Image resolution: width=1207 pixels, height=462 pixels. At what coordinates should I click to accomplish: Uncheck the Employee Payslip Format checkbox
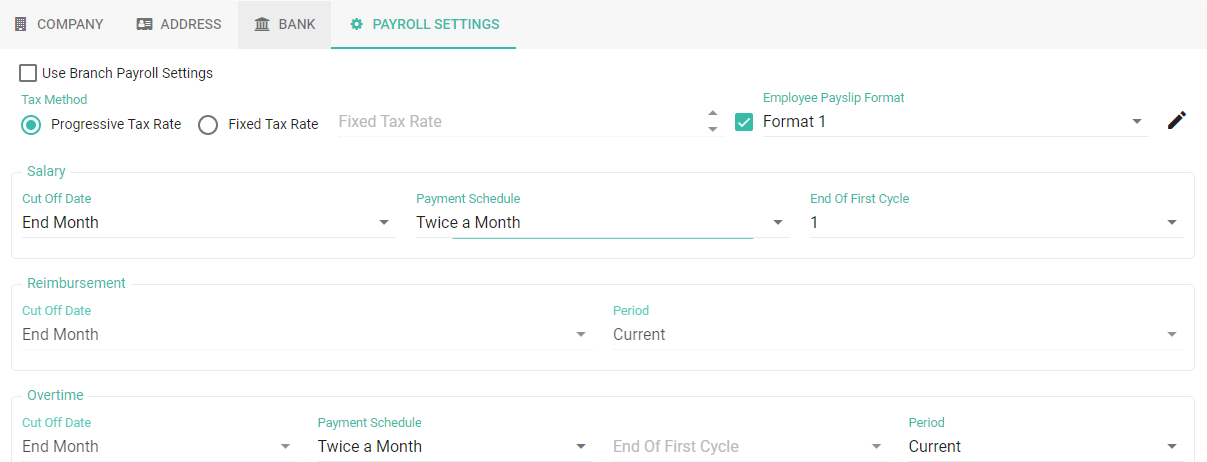(743, 122)
